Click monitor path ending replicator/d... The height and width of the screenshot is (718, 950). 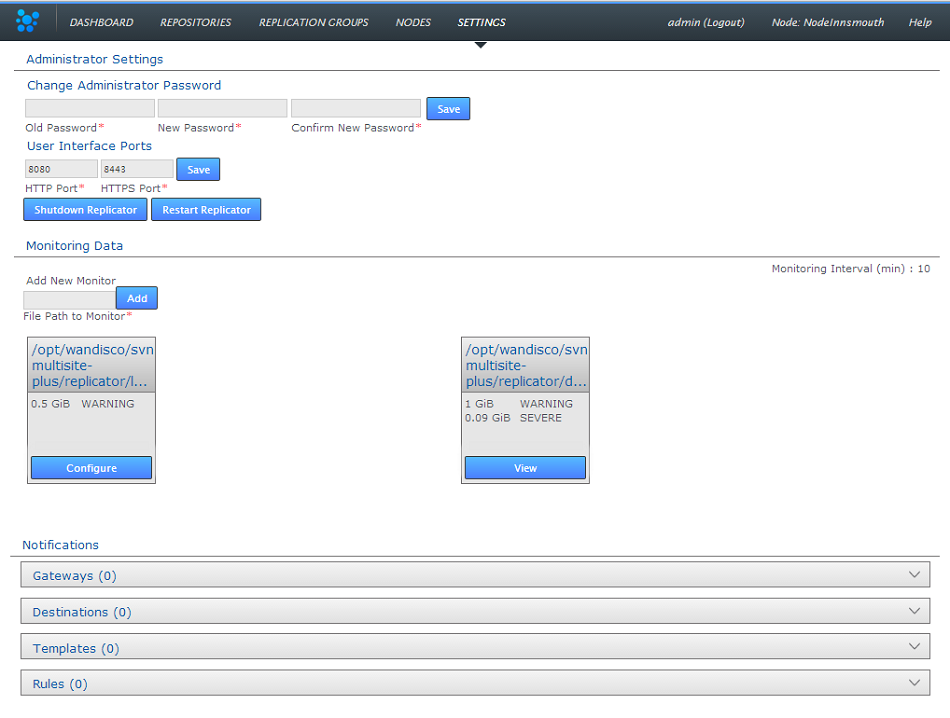pyautogui.click(x=525, y=365)
